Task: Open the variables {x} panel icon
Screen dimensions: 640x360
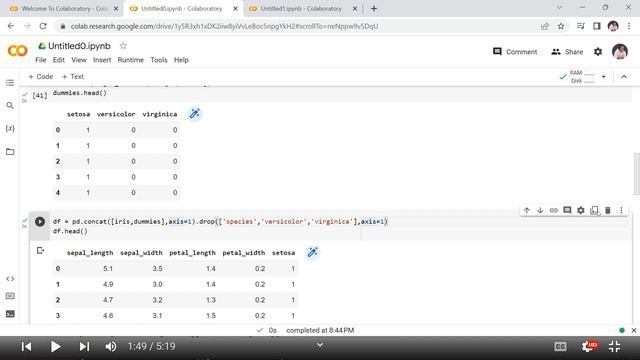Action: point(10,129)
